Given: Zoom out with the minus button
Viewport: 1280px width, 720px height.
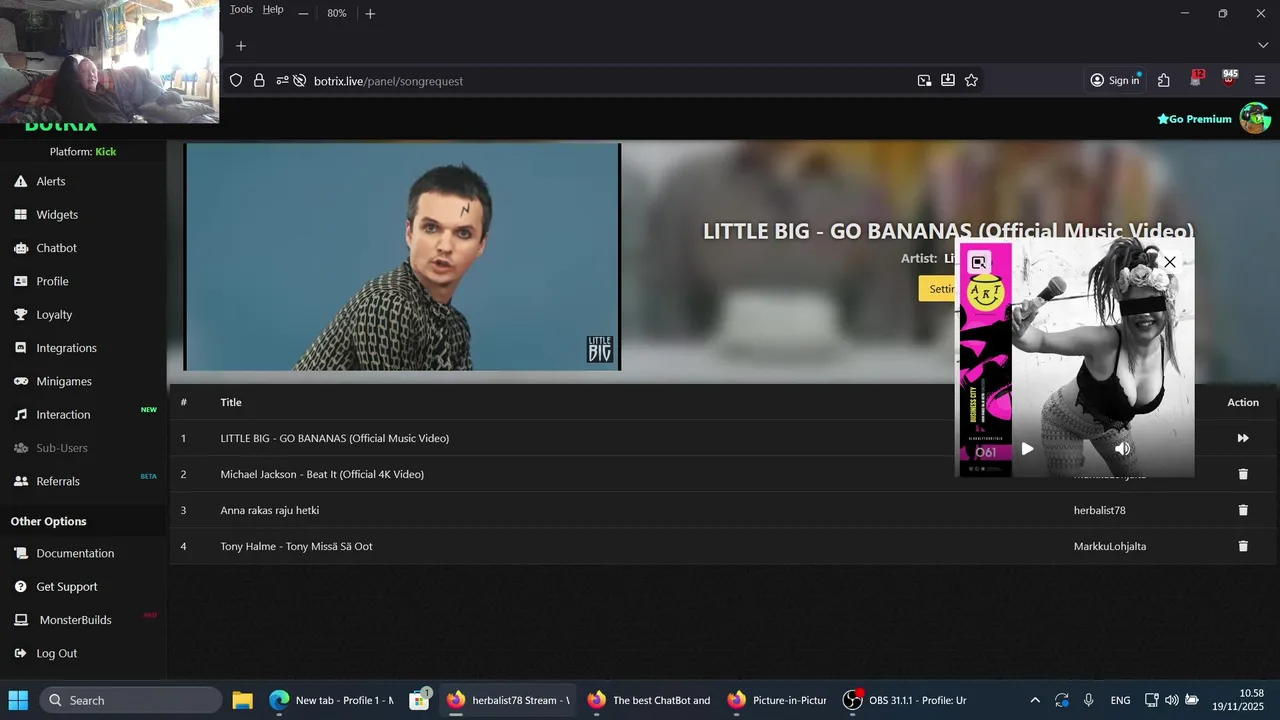Looking at the screenshot, I should pyautogui.click(x=303, y=13).
